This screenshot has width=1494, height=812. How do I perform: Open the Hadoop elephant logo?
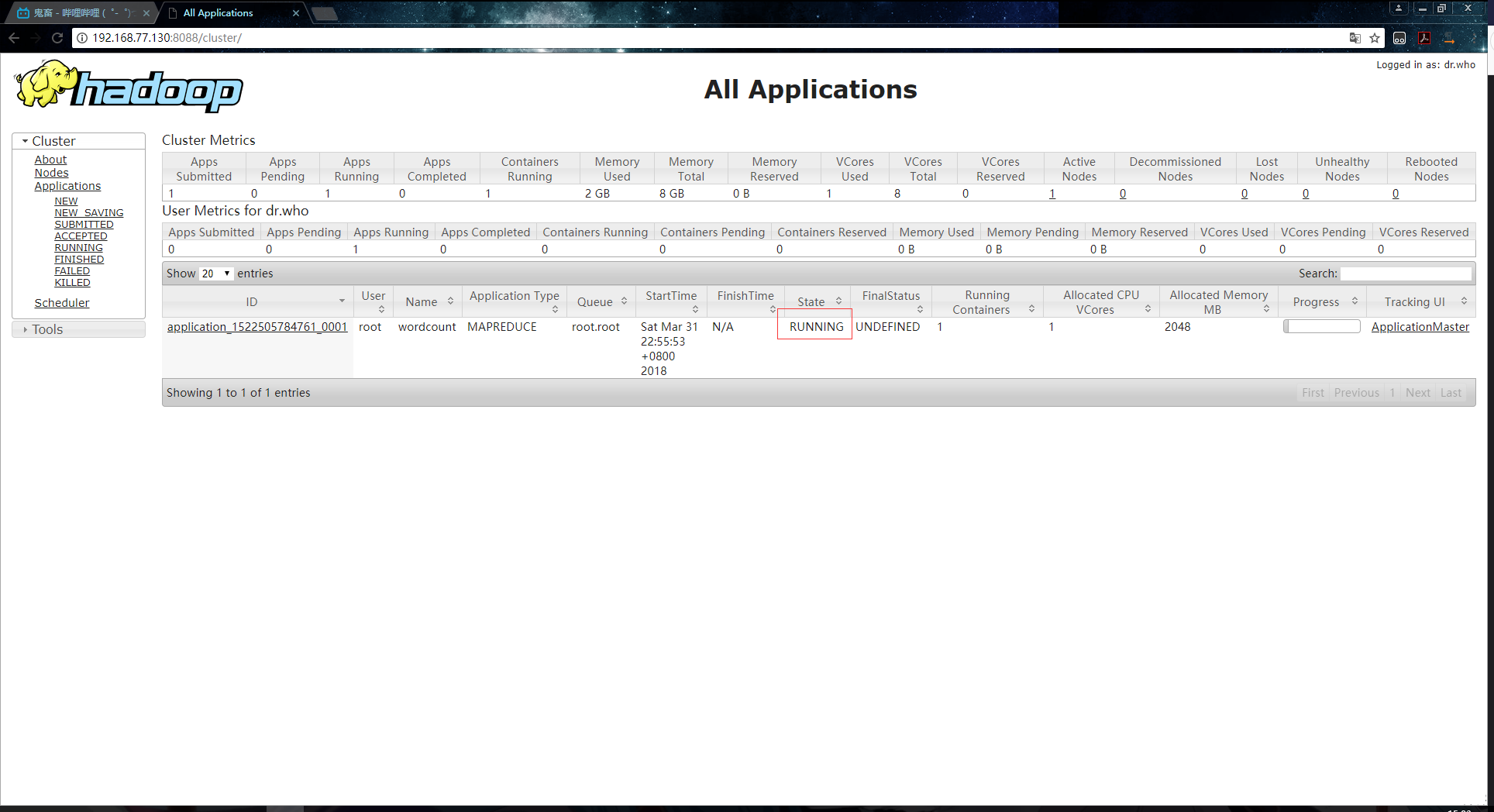(x=129, y=86)
